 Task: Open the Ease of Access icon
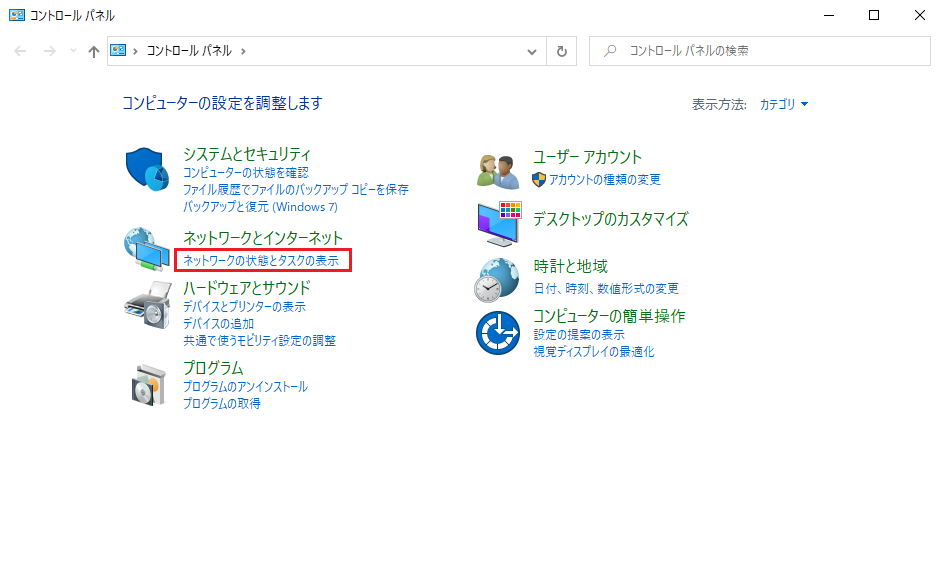[498, 332]
